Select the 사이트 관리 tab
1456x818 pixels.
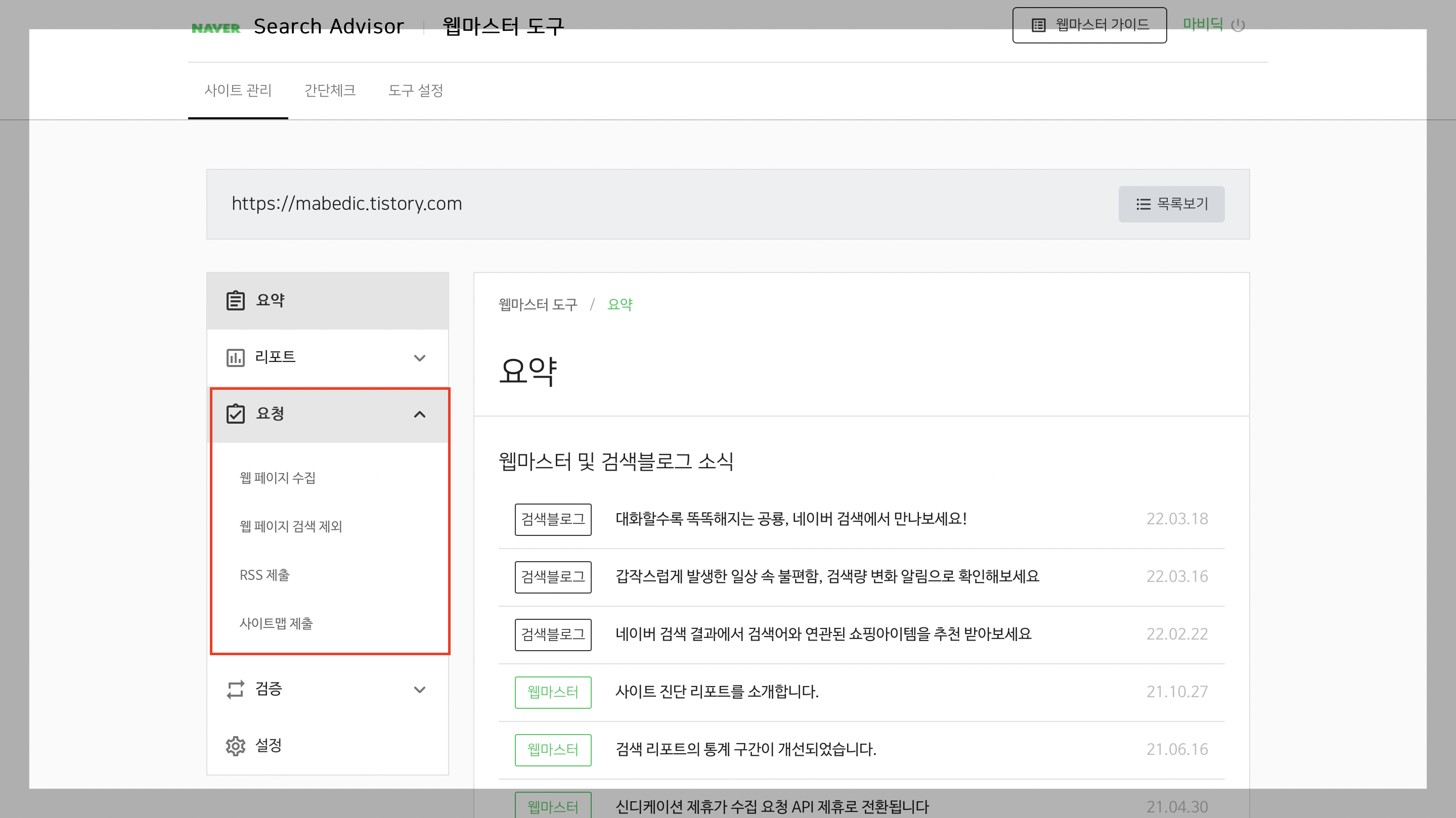[238, 90]
